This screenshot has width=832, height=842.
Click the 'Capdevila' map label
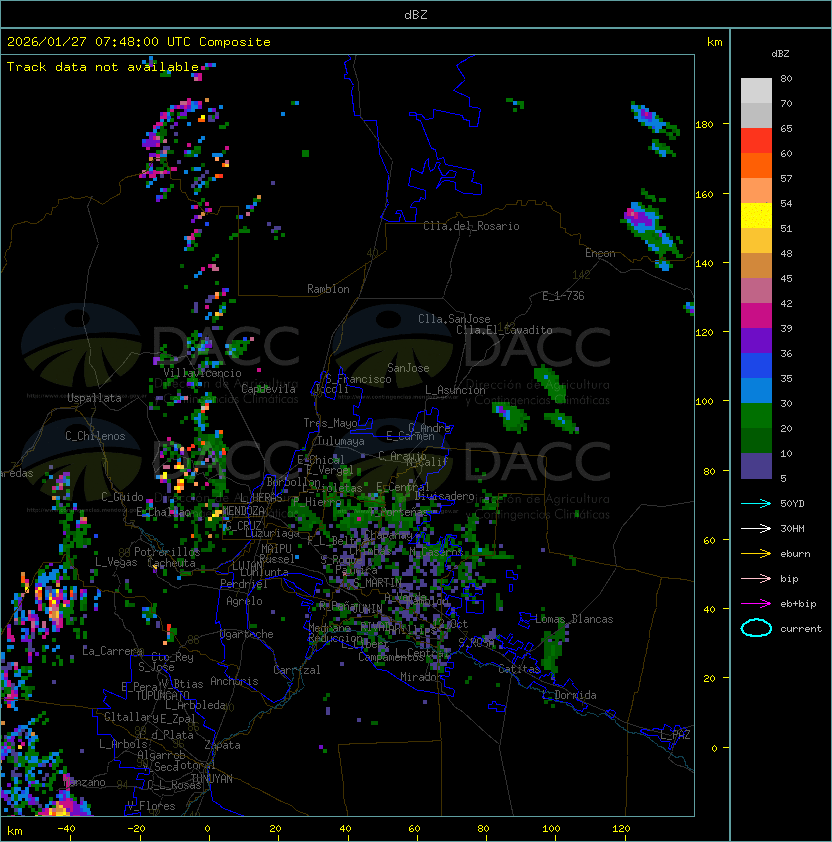(268, 389)
